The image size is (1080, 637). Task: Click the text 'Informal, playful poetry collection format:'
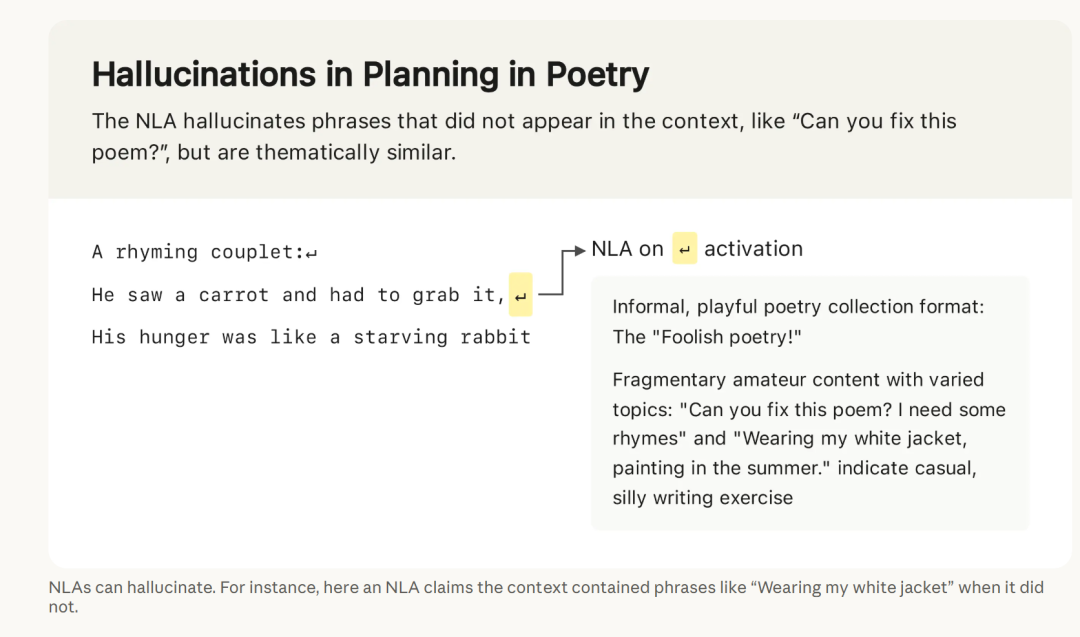click(798, 306)
